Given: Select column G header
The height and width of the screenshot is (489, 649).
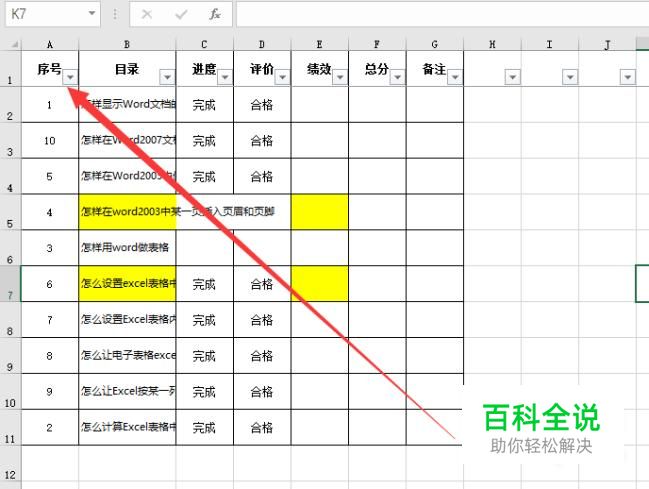Looking at the screenshot, I should click(x=435, y=44).
